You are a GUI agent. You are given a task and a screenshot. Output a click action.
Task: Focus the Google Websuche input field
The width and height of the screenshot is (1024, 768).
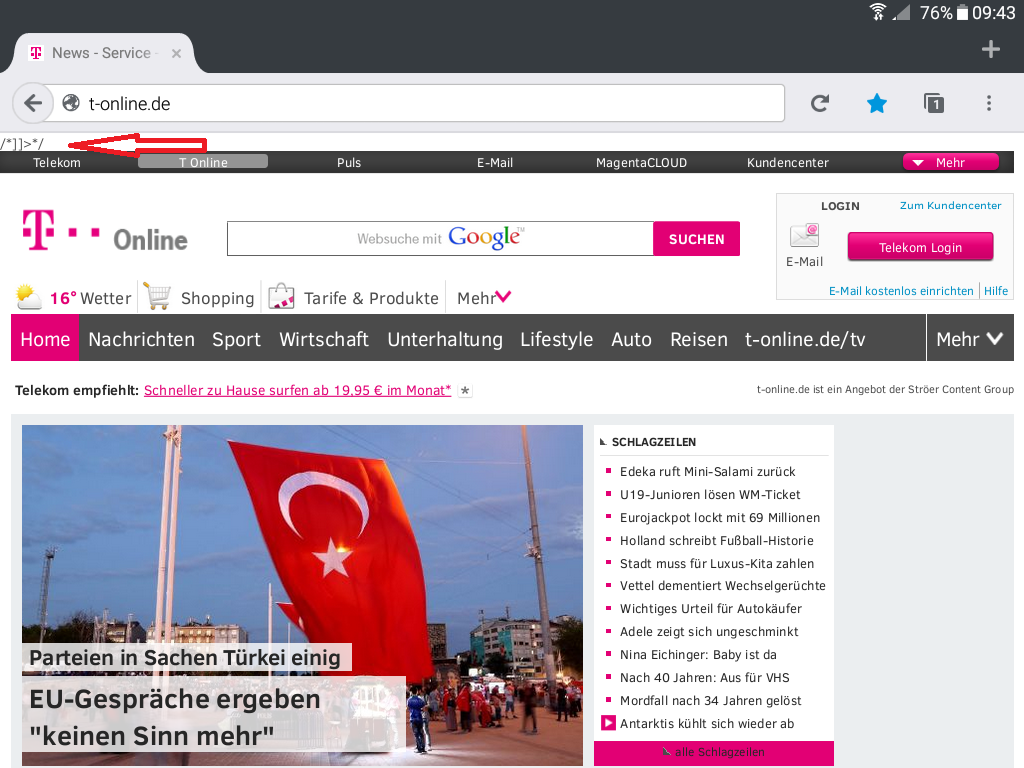pos(440,239)
